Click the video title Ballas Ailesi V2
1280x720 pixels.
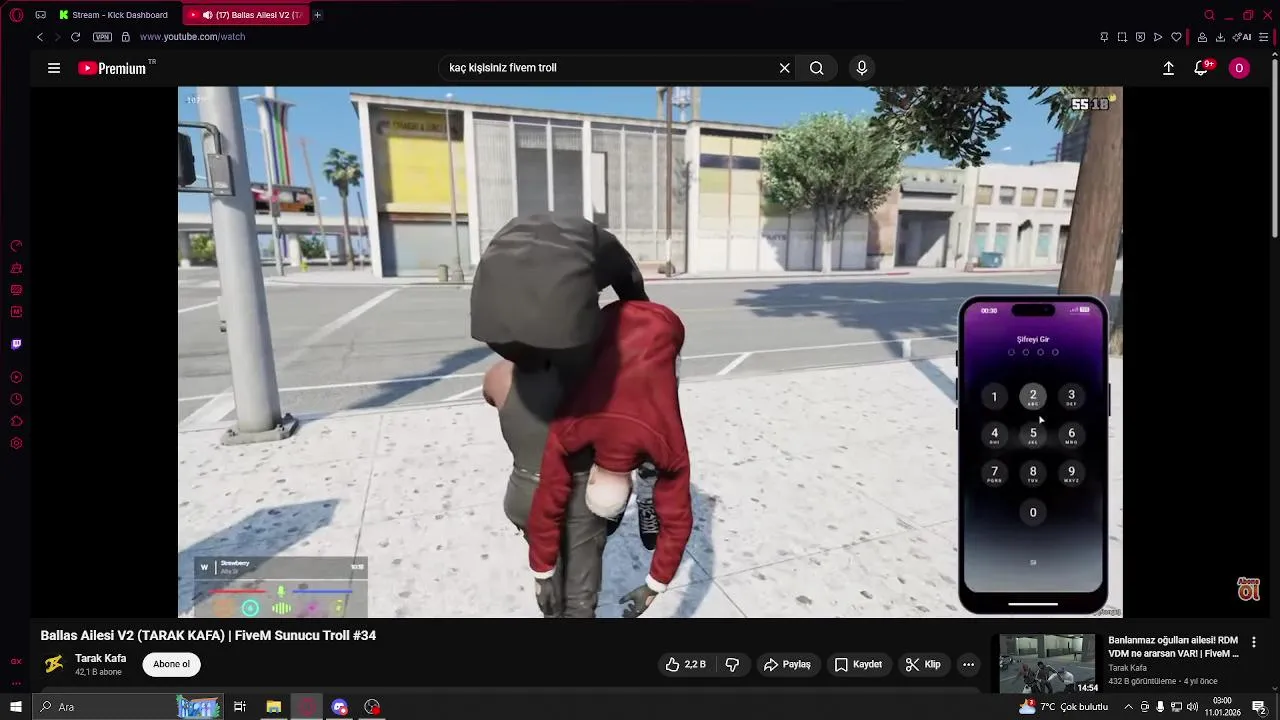[208, 636]
